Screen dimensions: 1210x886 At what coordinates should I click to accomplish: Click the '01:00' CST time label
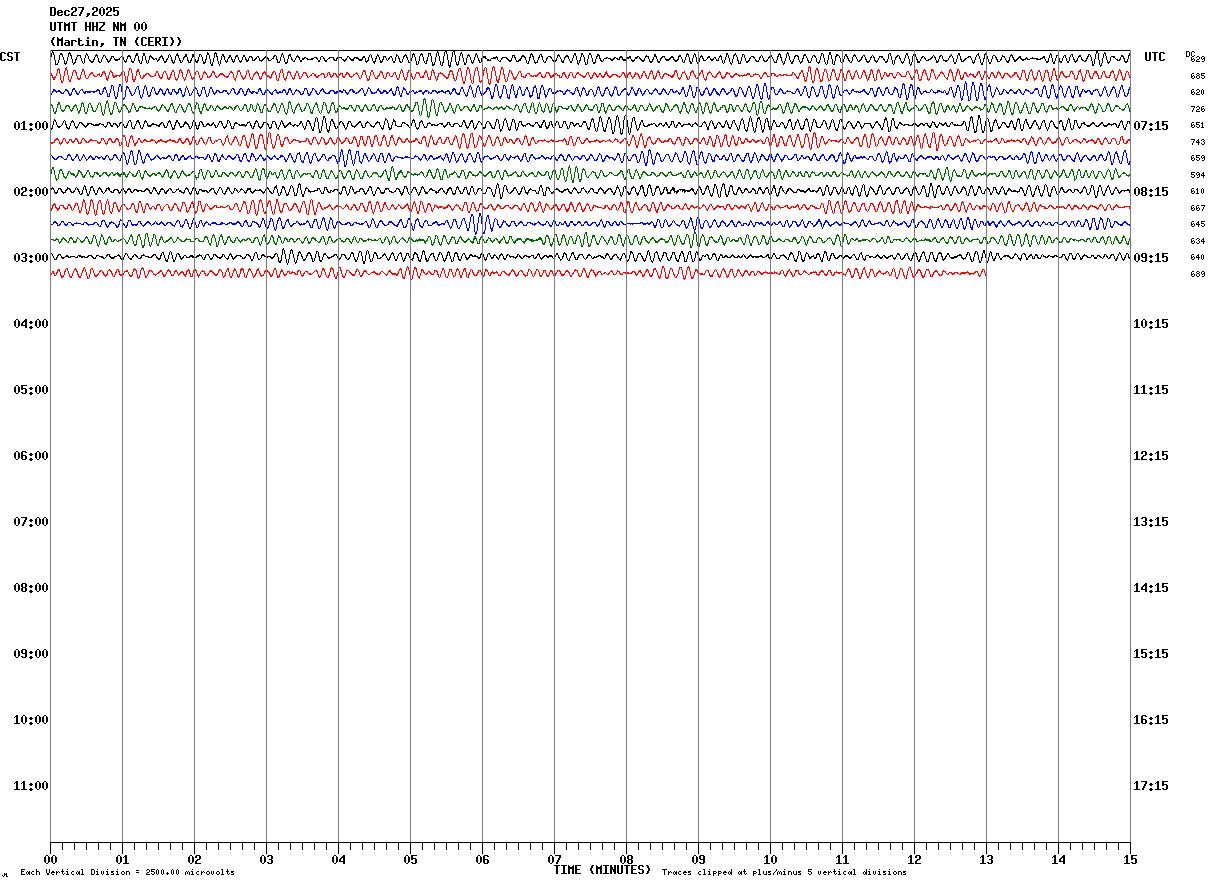tap(31, 126)
